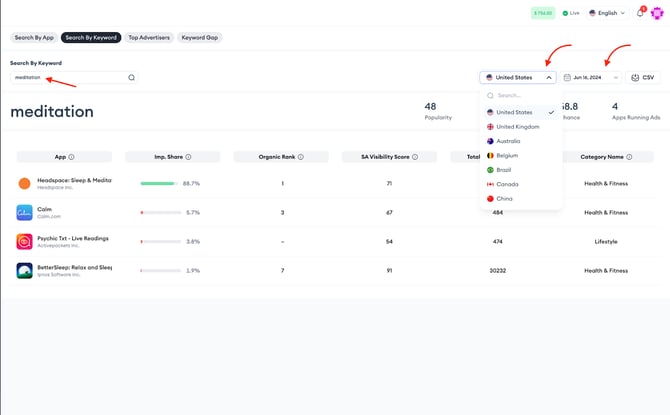Click the notification bell icon
Image resolution: width=670 pixels, height=415 pixels.
click(640, 13)
